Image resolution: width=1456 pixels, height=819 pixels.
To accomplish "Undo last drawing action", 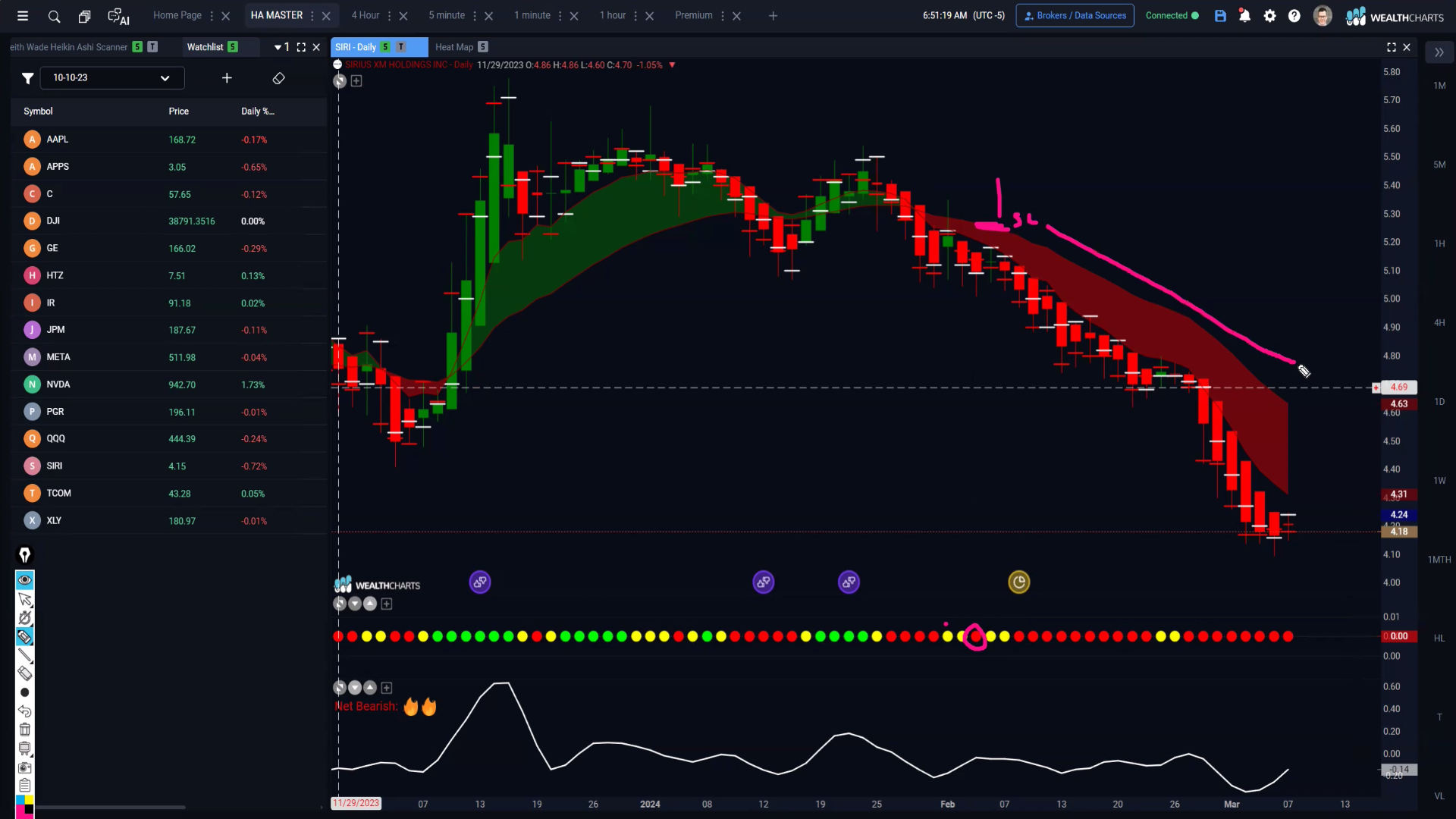I will click(24, 711).
